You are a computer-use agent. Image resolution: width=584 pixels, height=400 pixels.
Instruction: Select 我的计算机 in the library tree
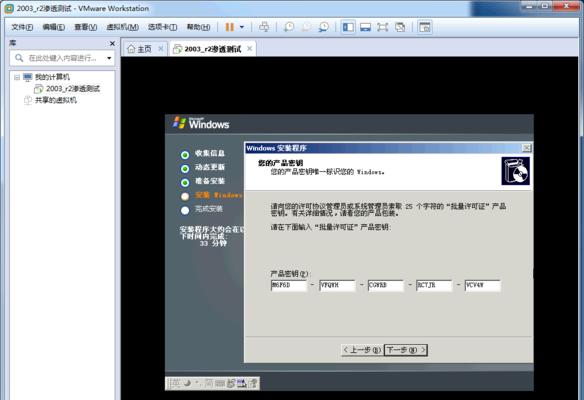[x=52, y=77]
